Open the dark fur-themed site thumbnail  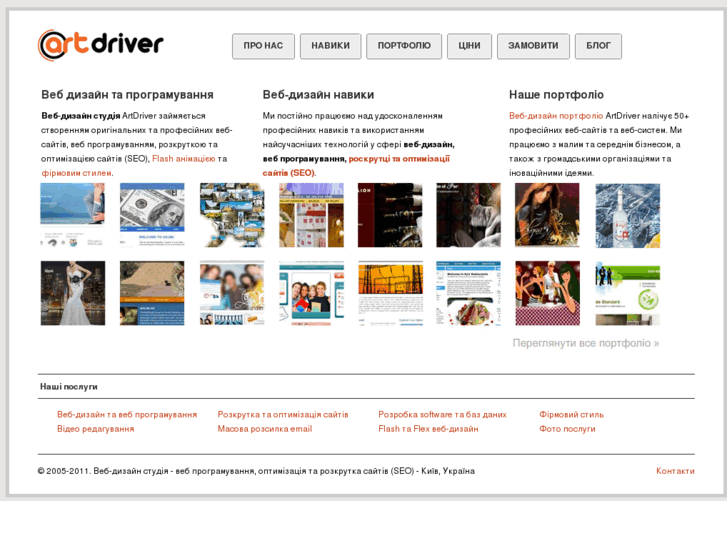[x=468, y=215]
